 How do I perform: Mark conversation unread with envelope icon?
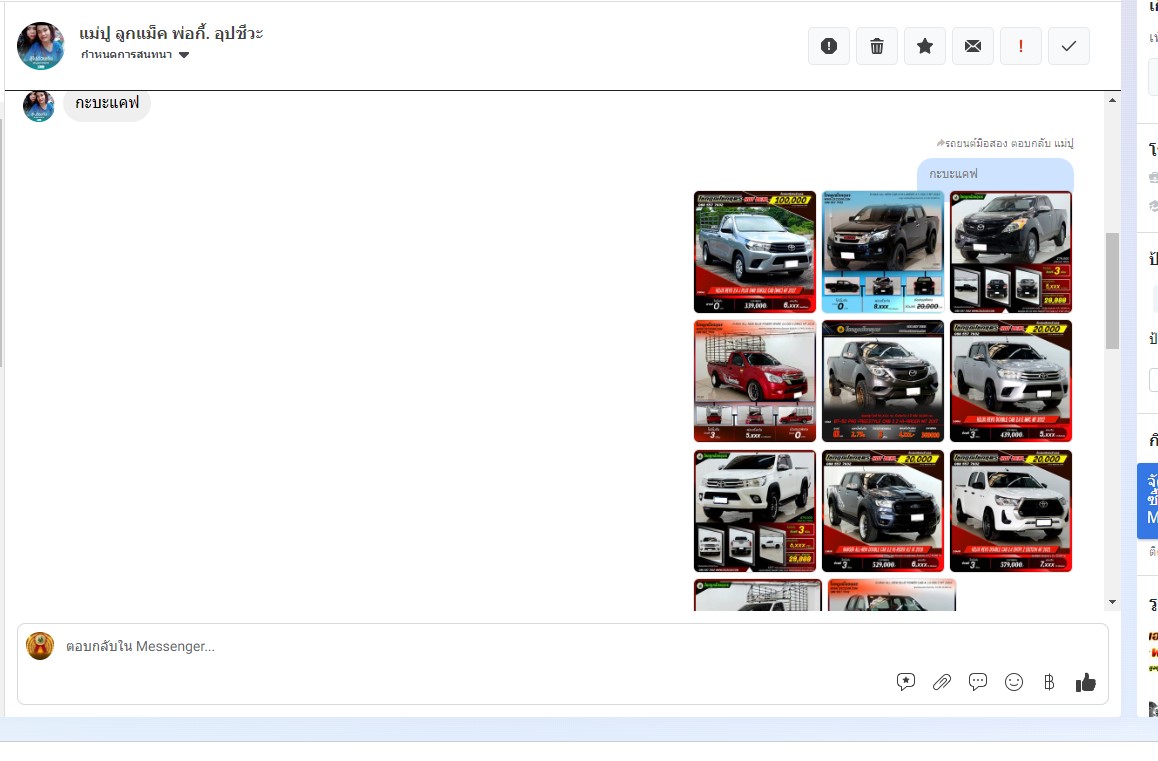(x=973, y=46)
